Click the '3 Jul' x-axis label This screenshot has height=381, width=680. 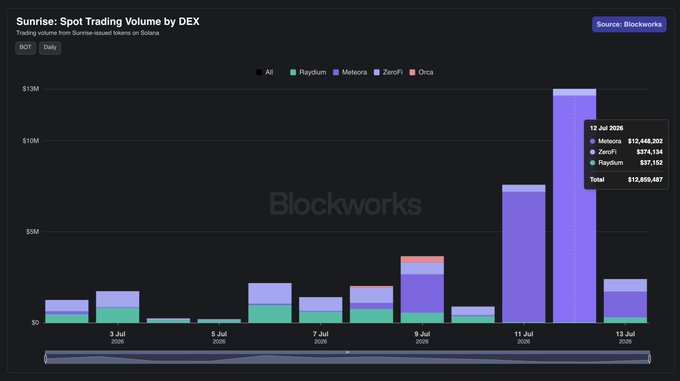point(118,334)
